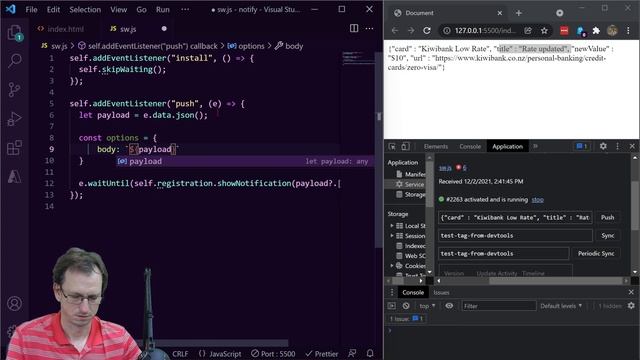Click the Periodic Sync button
Screen dimensions: 640x360
[x=596, y=253]
